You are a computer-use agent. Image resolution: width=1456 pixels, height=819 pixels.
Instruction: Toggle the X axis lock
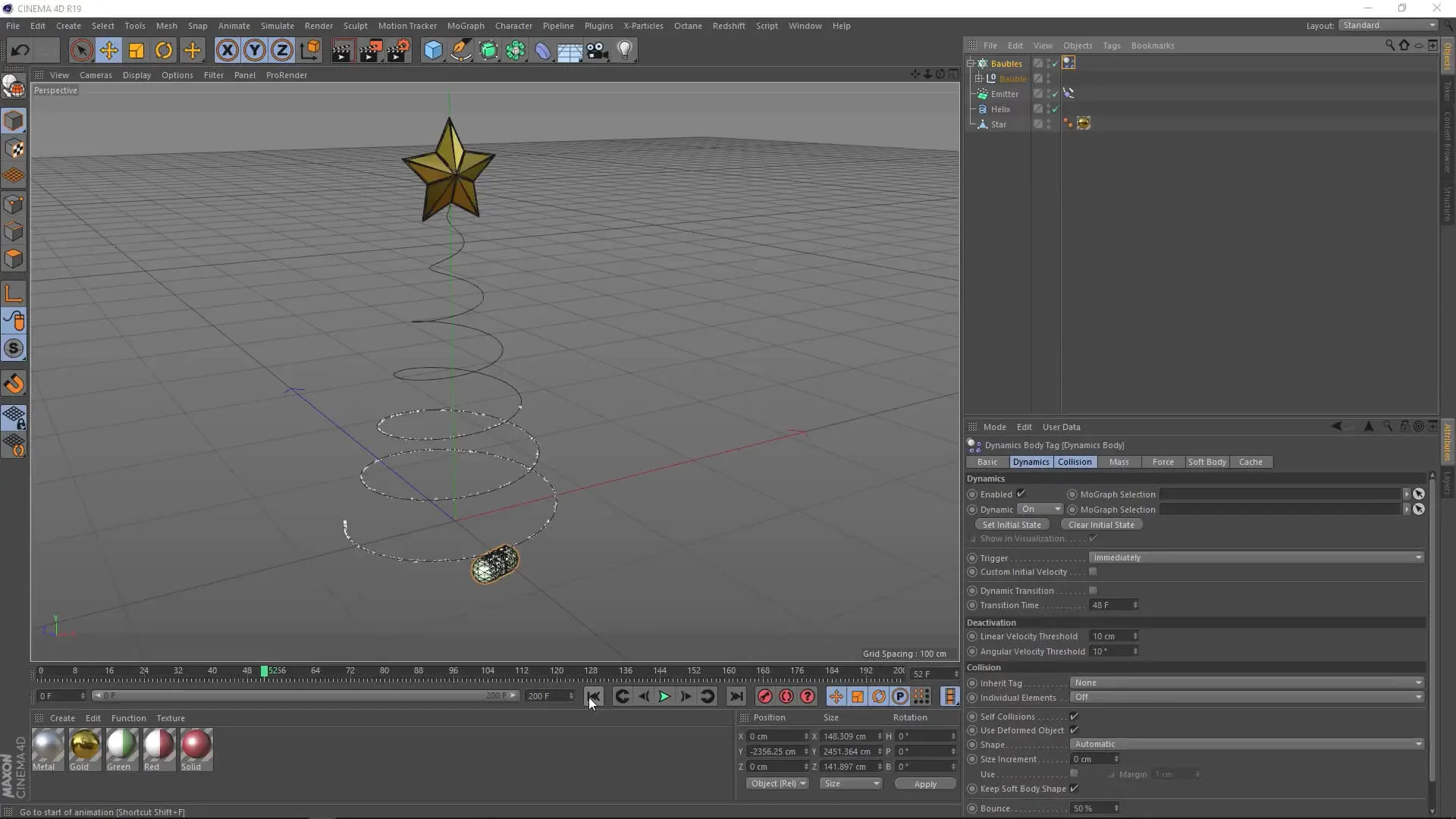[227, 51]
